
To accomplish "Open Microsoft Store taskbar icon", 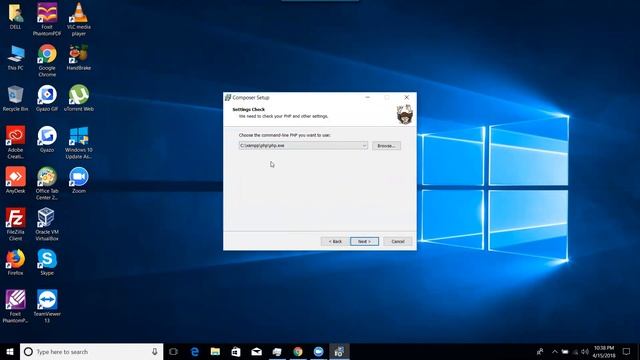I will pyautogui.click(x=236, y=351).
